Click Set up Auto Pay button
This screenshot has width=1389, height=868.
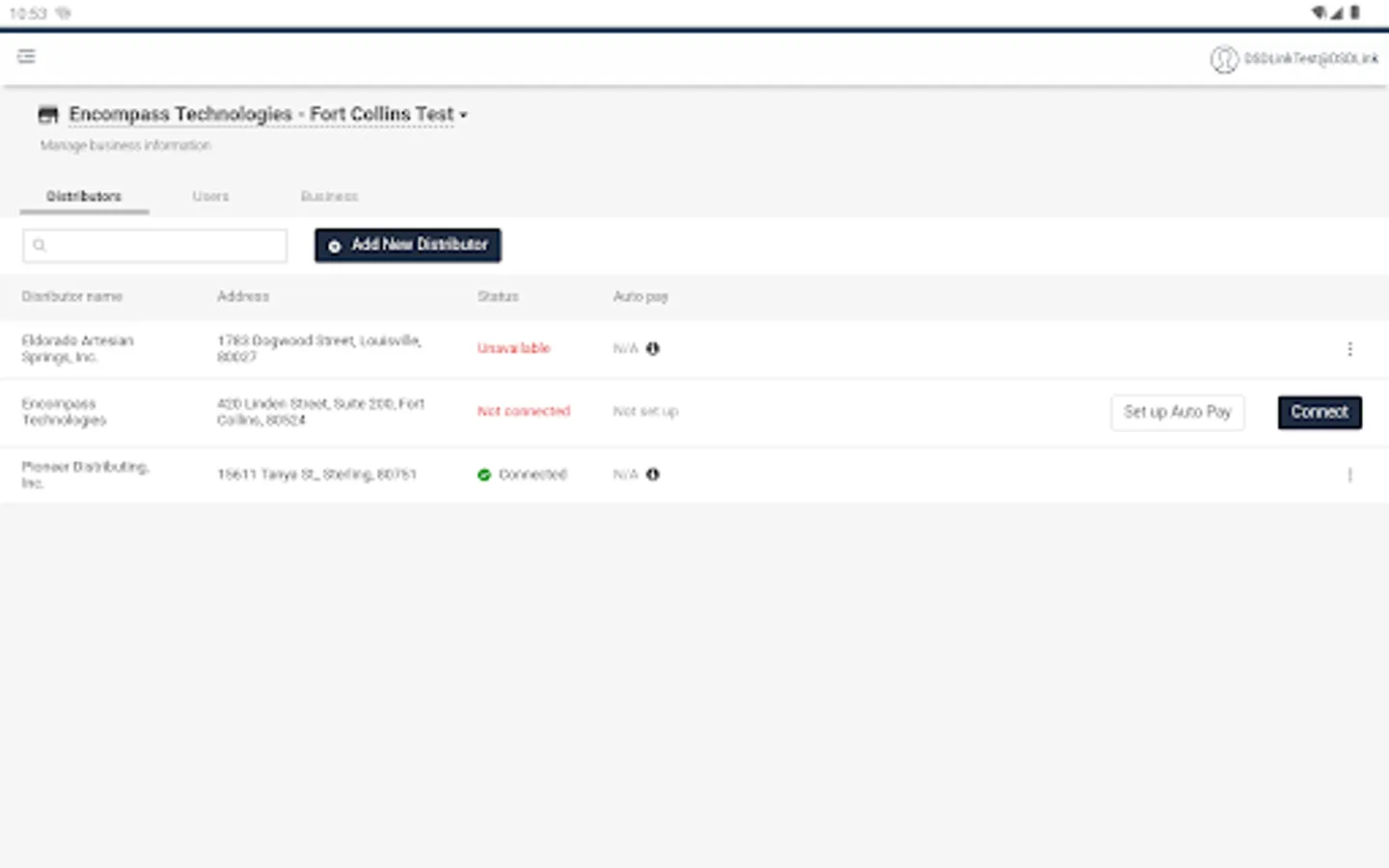point(1178,412)
